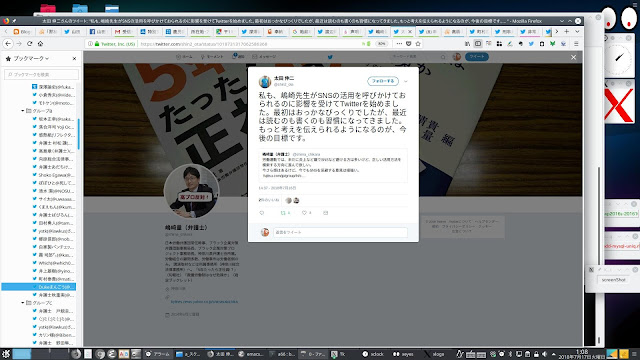Go to the Firefox home page icon
This screenshot has width=640, height=360.
40,44
